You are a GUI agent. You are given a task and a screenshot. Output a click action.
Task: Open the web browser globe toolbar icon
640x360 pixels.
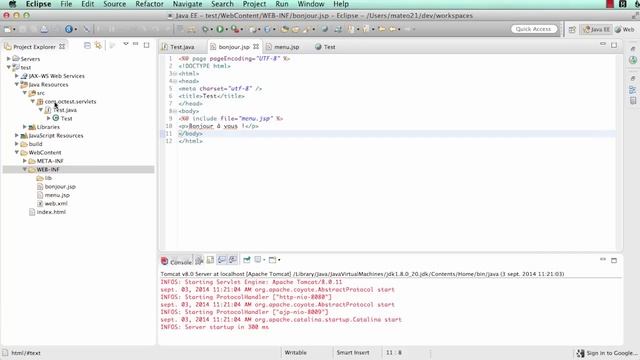[x=69, y=29]
